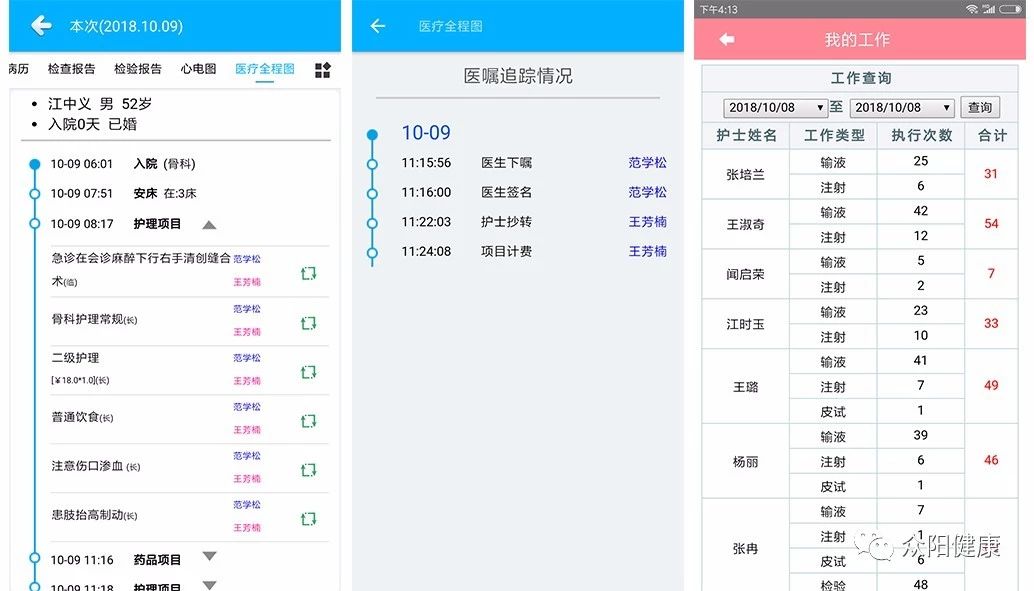This screenshot has width=1034, height=591.
Task: Switch to 检查报告 tab
Action: (x=72, y=69)
